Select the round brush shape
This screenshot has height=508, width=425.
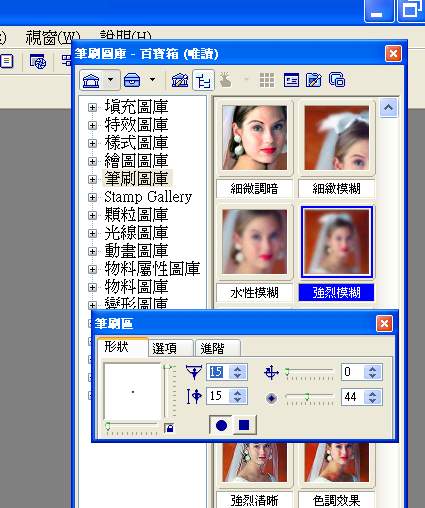pos(221,425)
